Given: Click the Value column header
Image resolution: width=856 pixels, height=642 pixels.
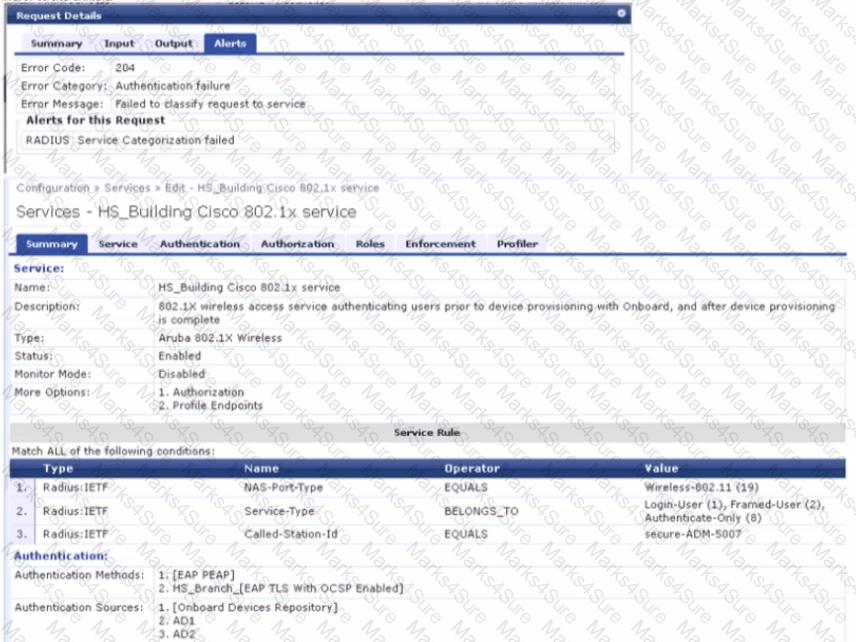Looking at the screenshot, I should [x=662, y=468].
